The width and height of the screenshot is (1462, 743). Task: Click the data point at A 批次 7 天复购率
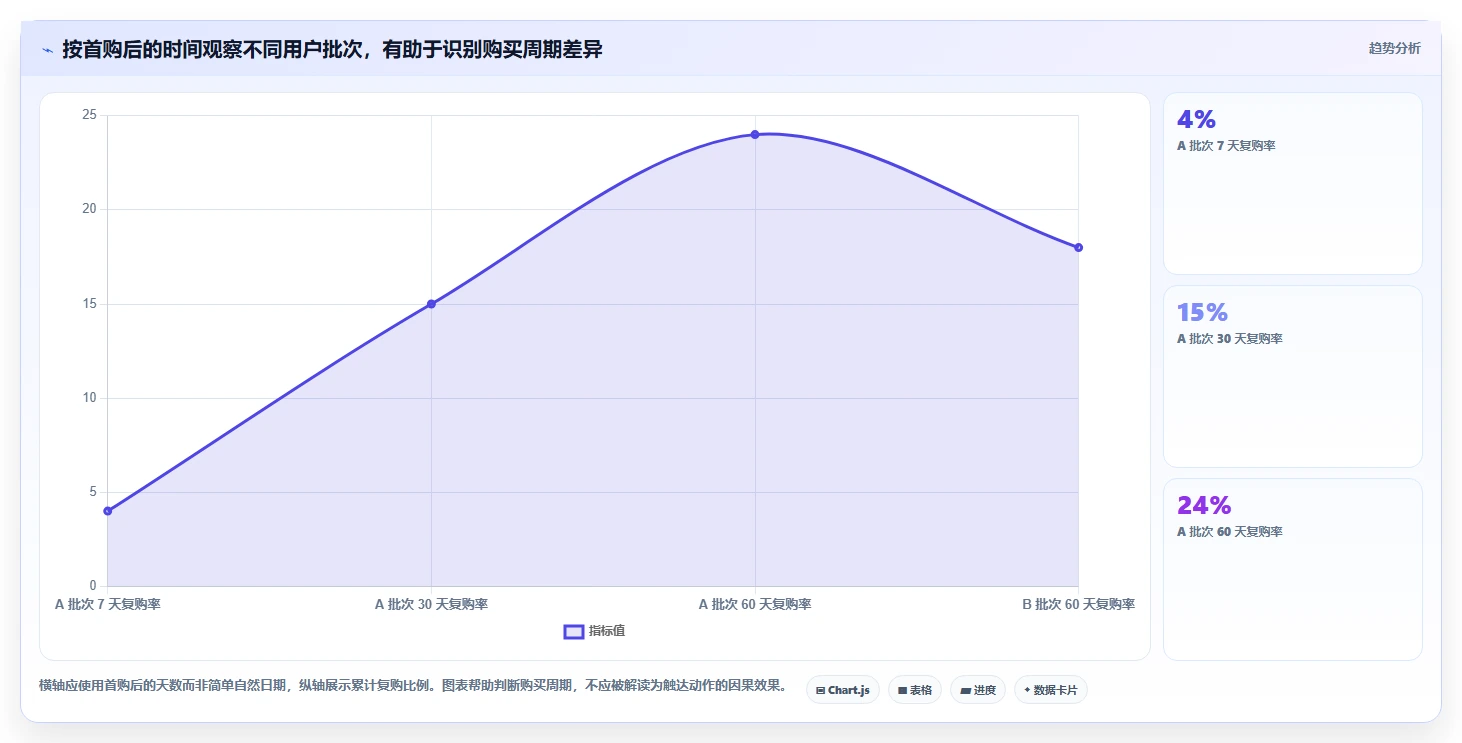coord(108,511)
